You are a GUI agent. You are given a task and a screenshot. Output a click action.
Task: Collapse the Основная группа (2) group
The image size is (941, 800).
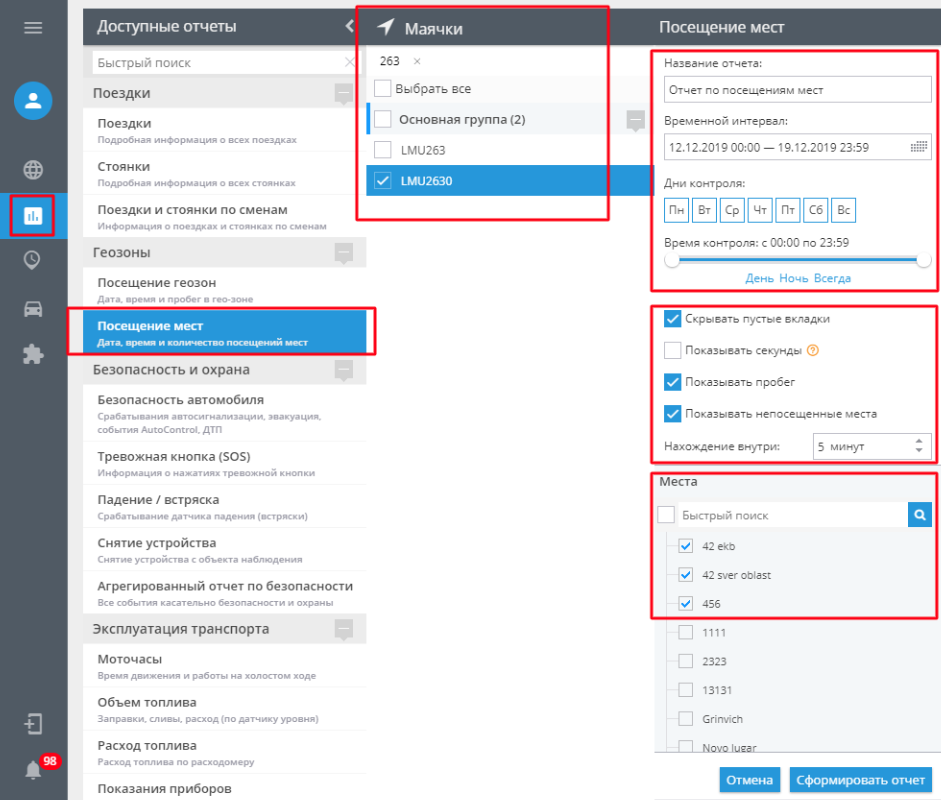(x=636, y=119)
